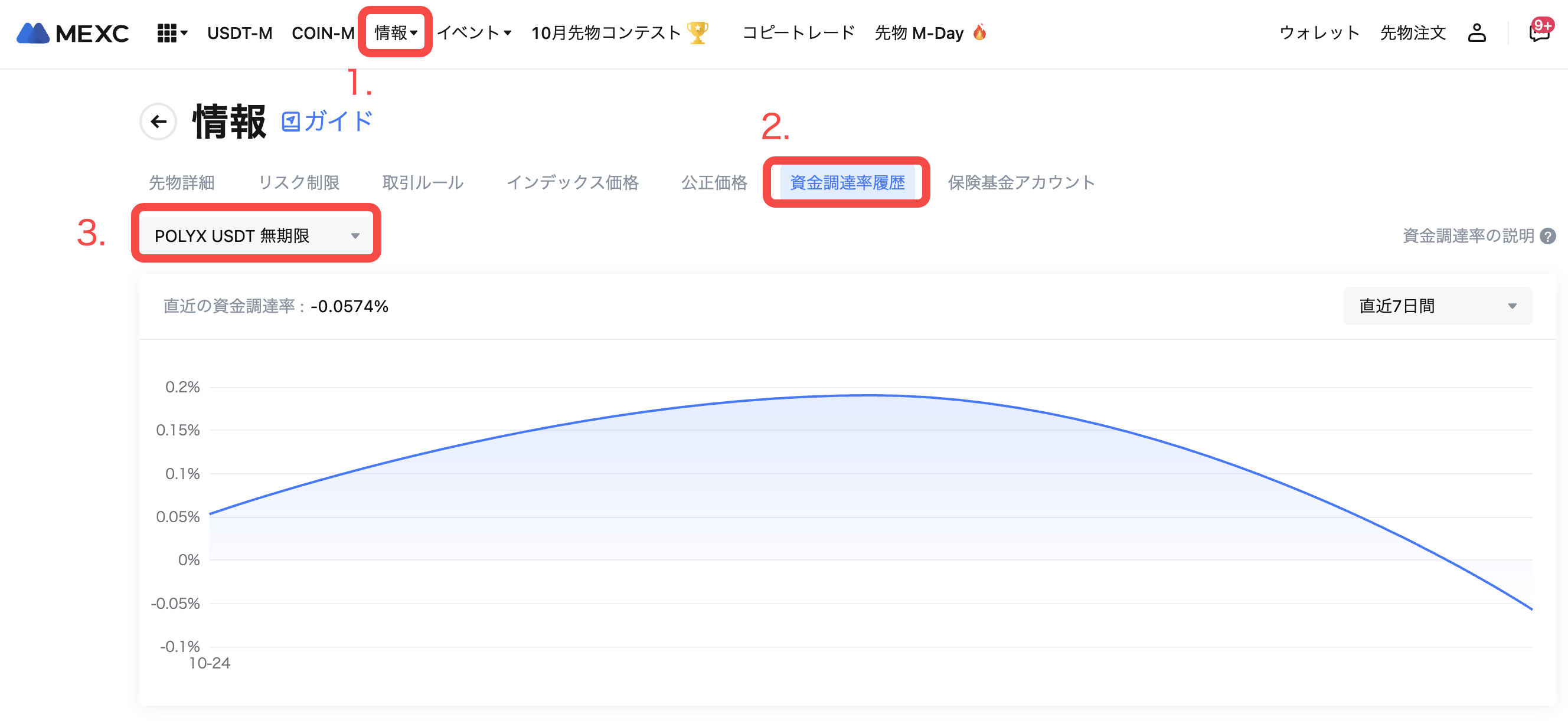Open the user profile icon

click(x=1476, y=33)
